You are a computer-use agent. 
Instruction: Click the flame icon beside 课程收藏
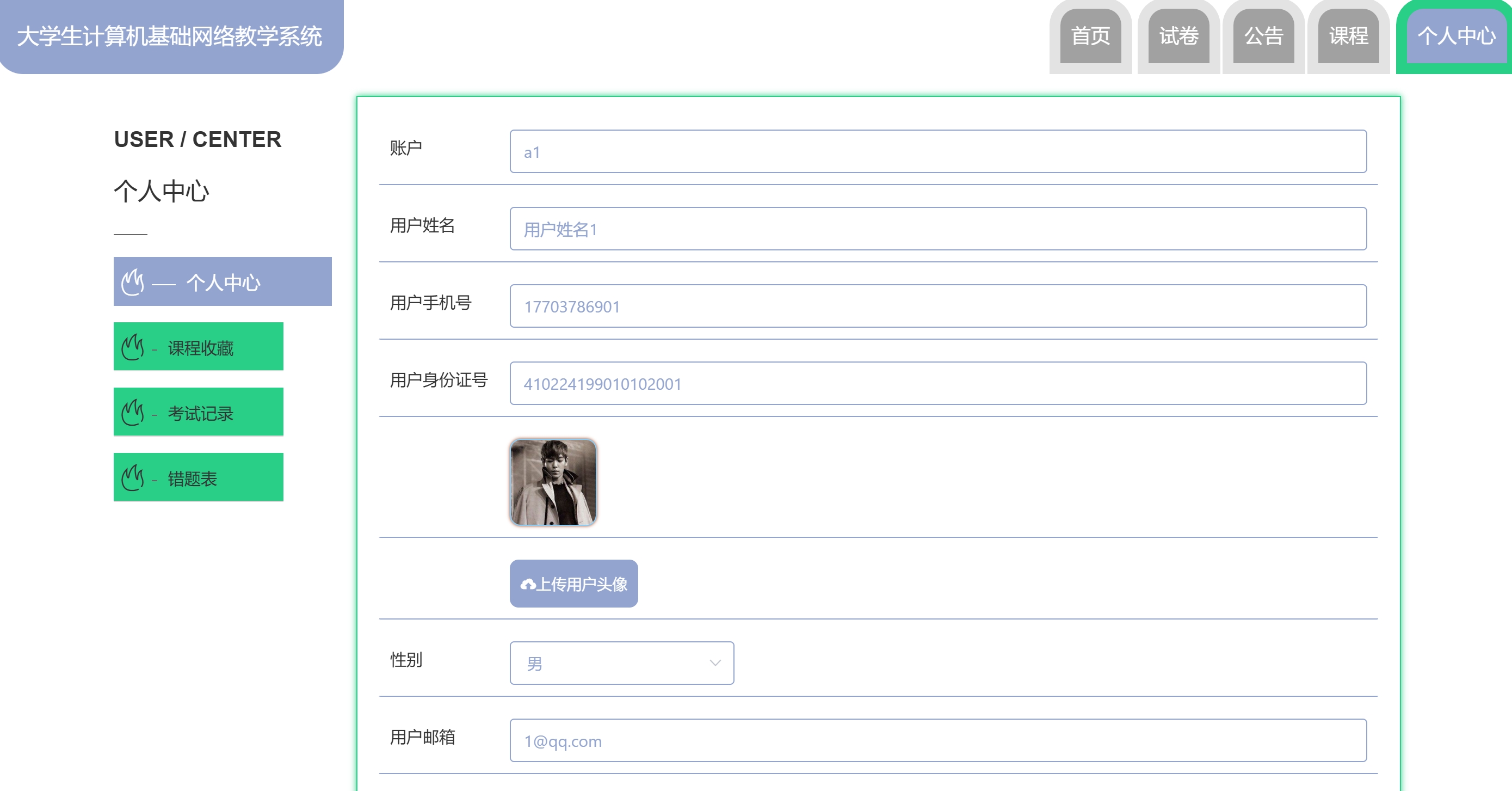tap(133, 347)
